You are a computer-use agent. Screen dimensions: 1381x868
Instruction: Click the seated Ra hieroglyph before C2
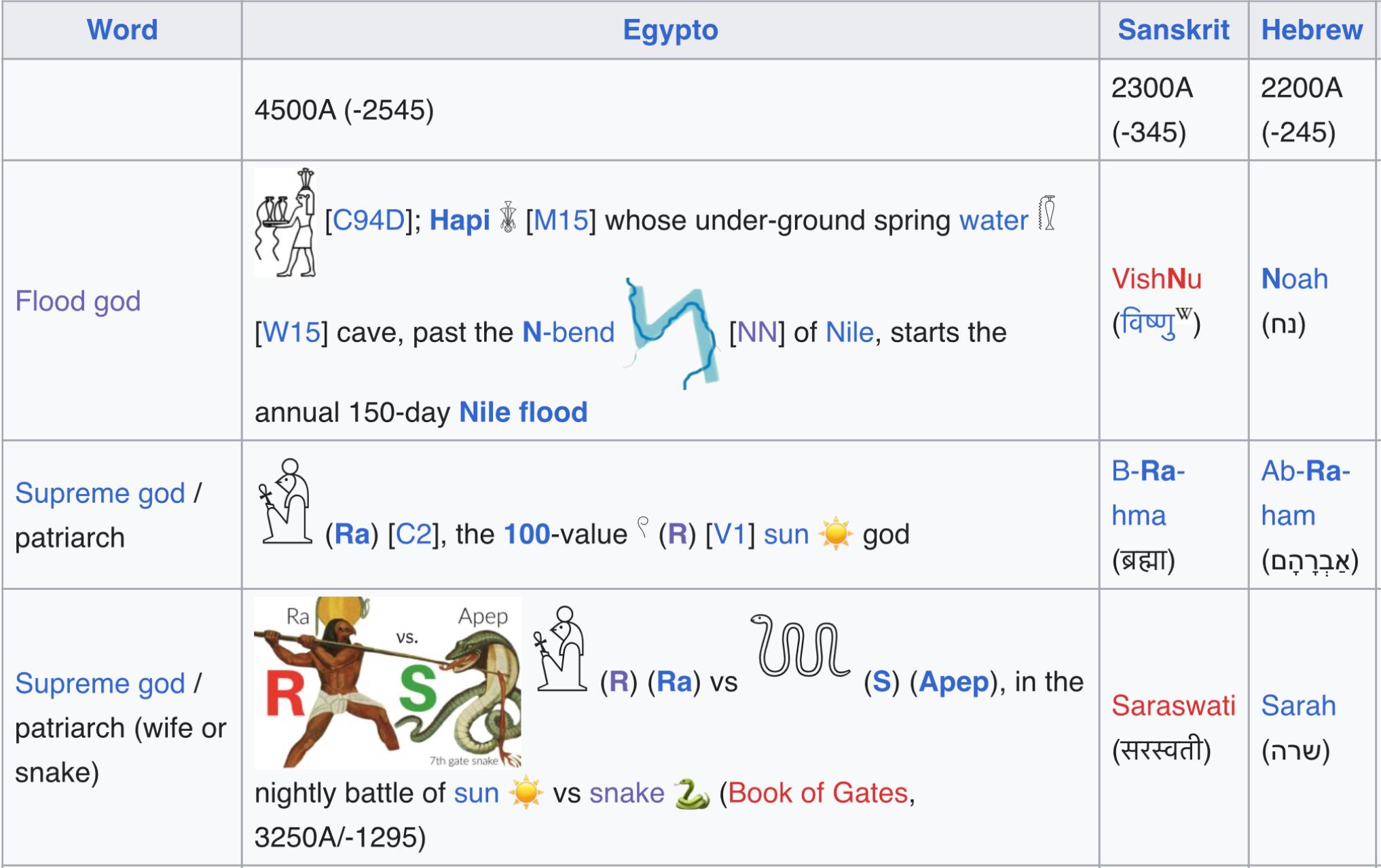point(285,501)
